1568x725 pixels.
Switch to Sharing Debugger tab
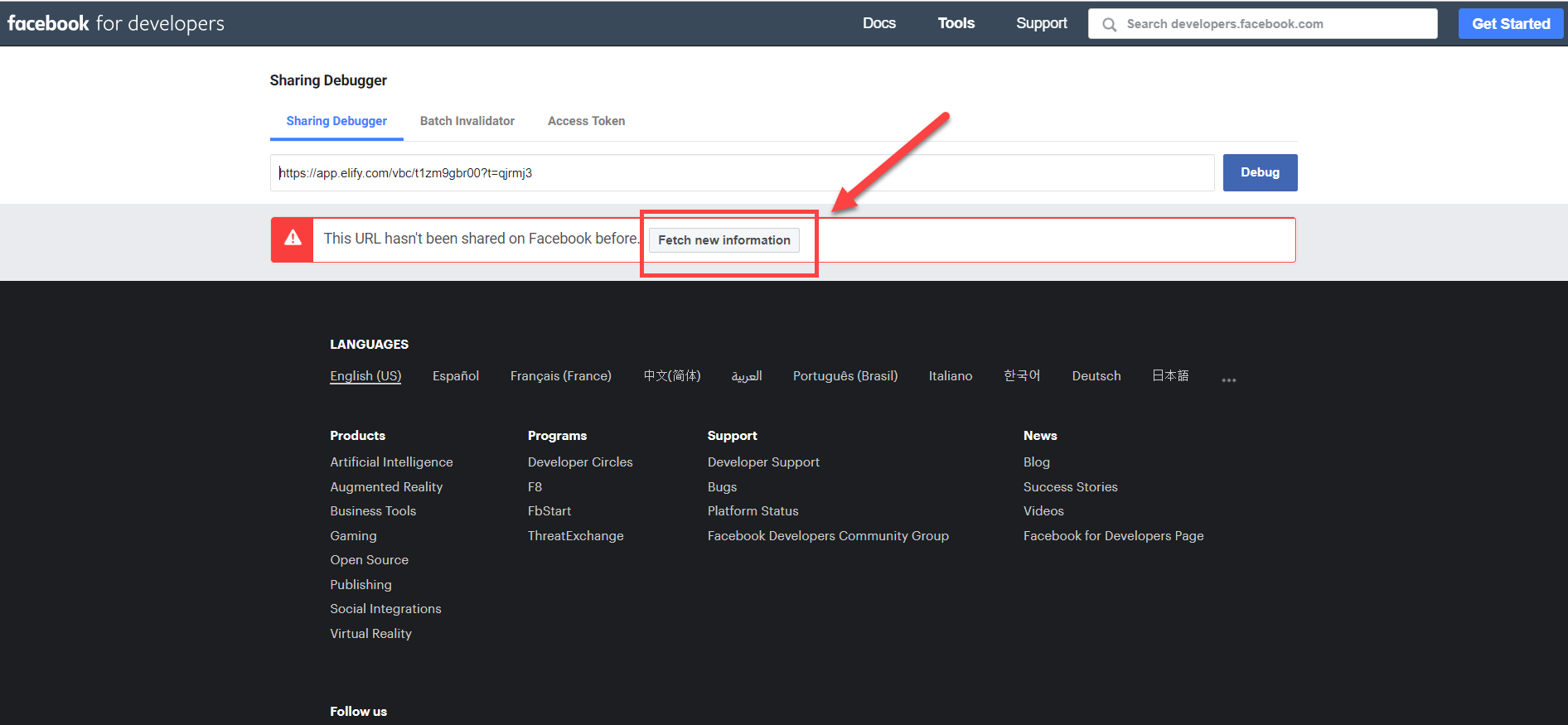click(336, 121)
